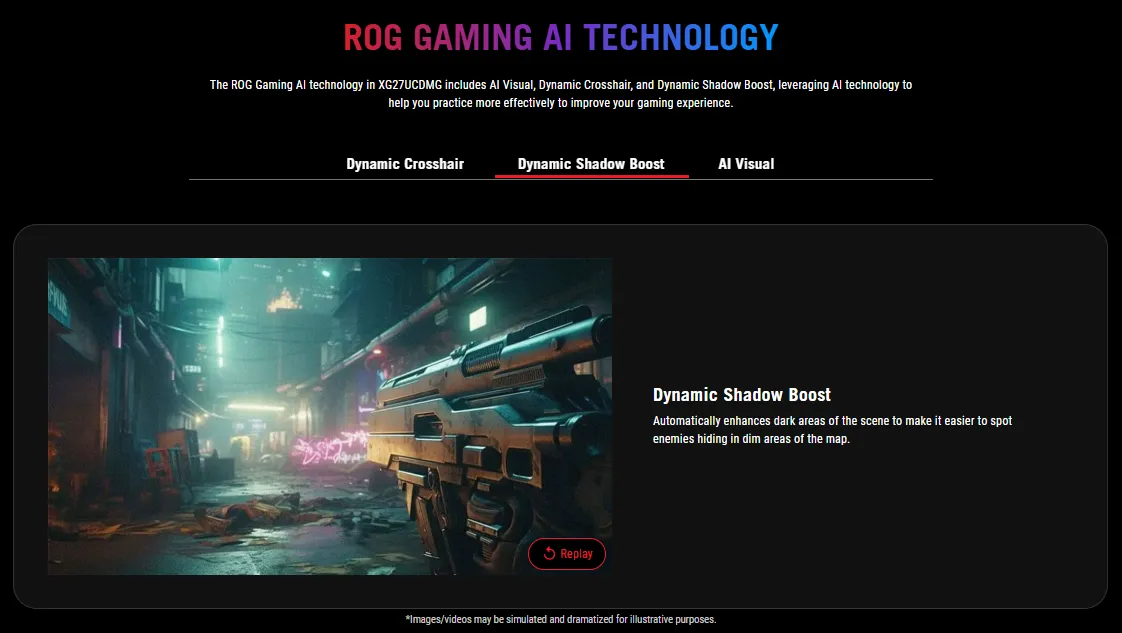The height and width of the screenshot is (633, 1122).
Task: Click the cyberpunk alley gun demo video
Action: 330,416
